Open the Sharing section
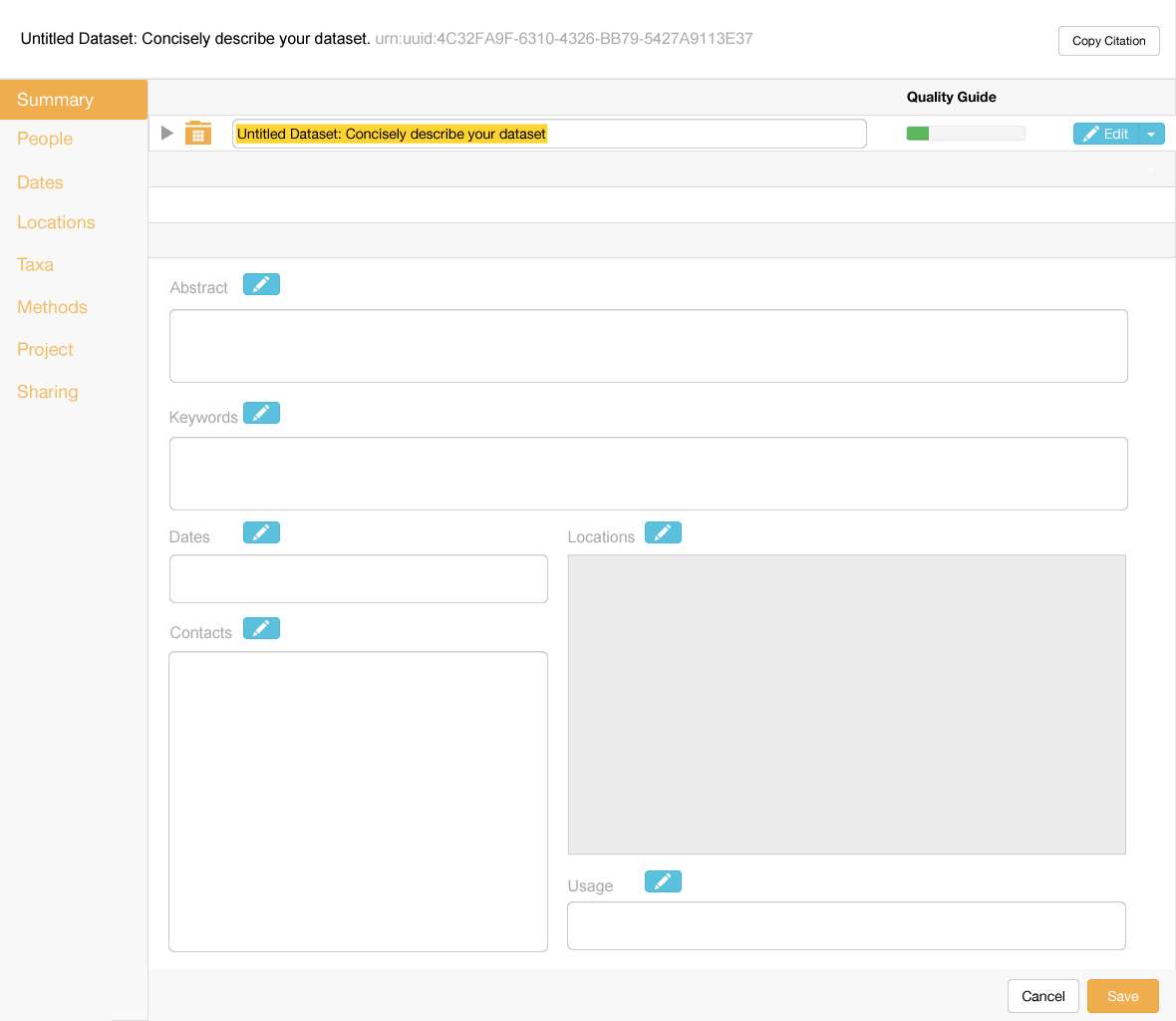Screen dimensions: 1176x1021 [47, 392]
